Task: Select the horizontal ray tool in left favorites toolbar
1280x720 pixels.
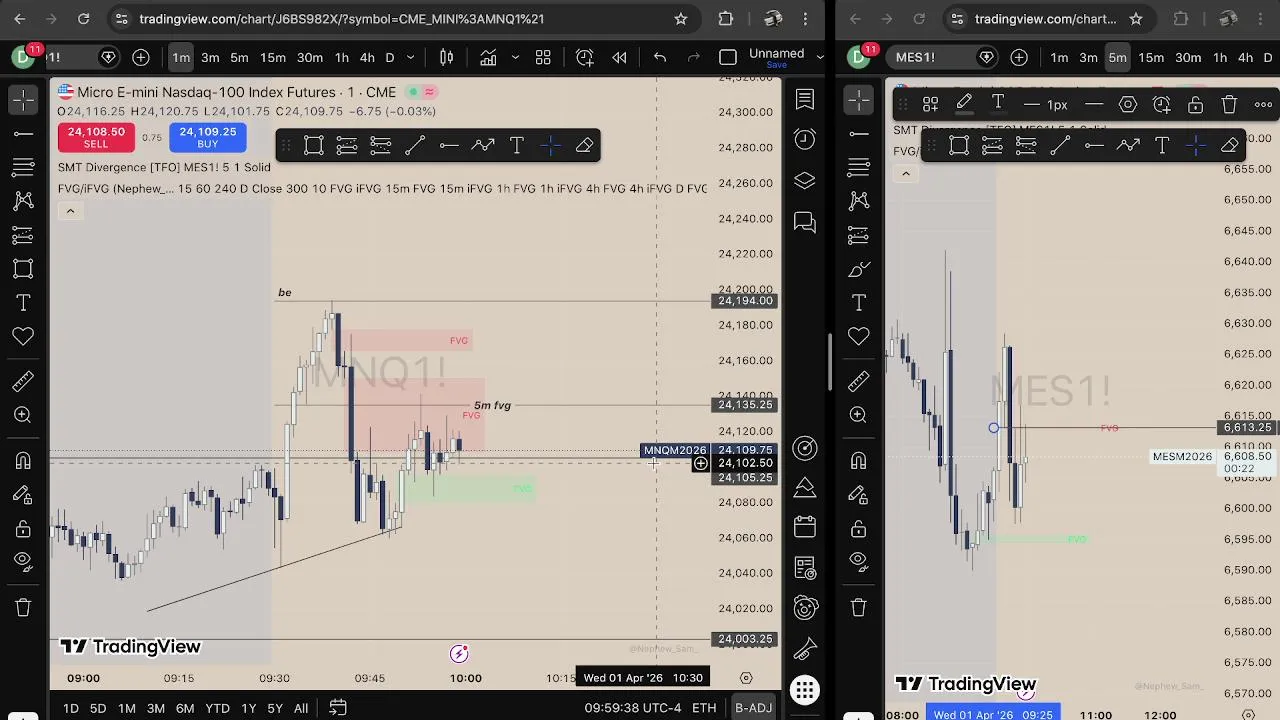Action: coord(449,146)
